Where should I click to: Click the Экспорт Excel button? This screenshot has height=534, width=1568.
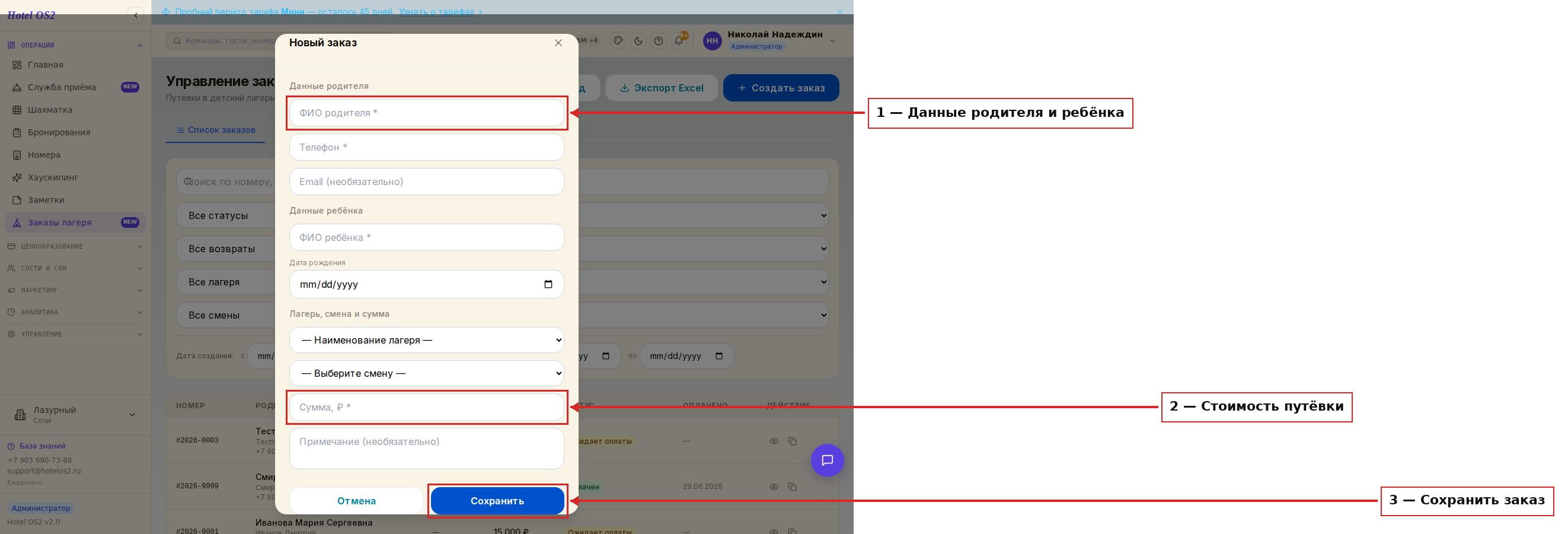[662, 88]
